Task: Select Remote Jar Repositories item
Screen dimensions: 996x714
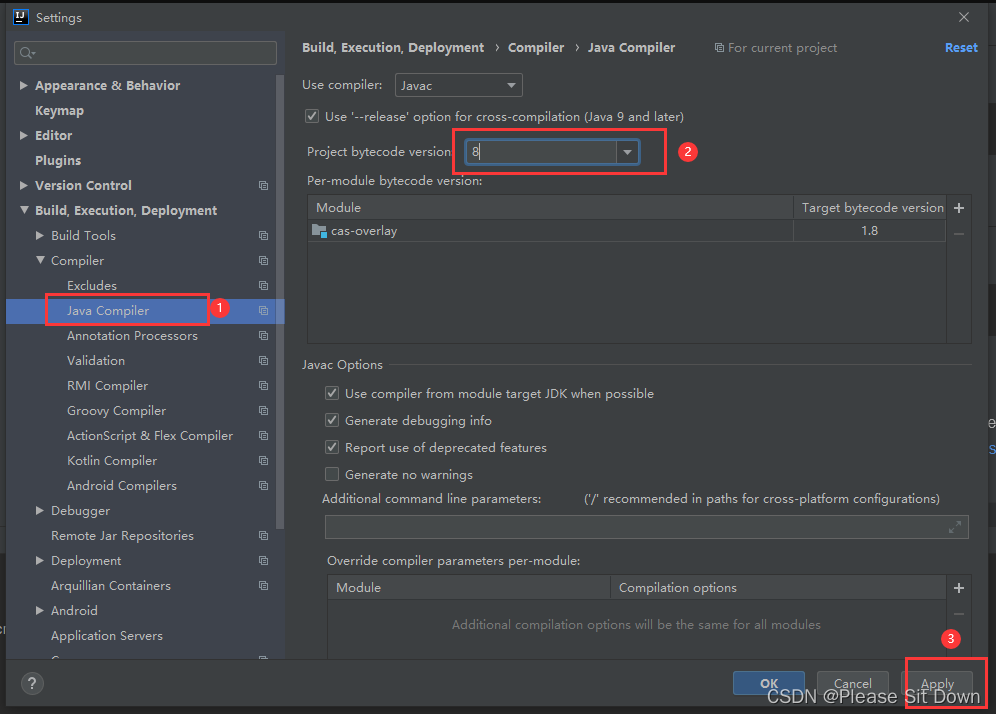Action: click(x=122, y=536)
